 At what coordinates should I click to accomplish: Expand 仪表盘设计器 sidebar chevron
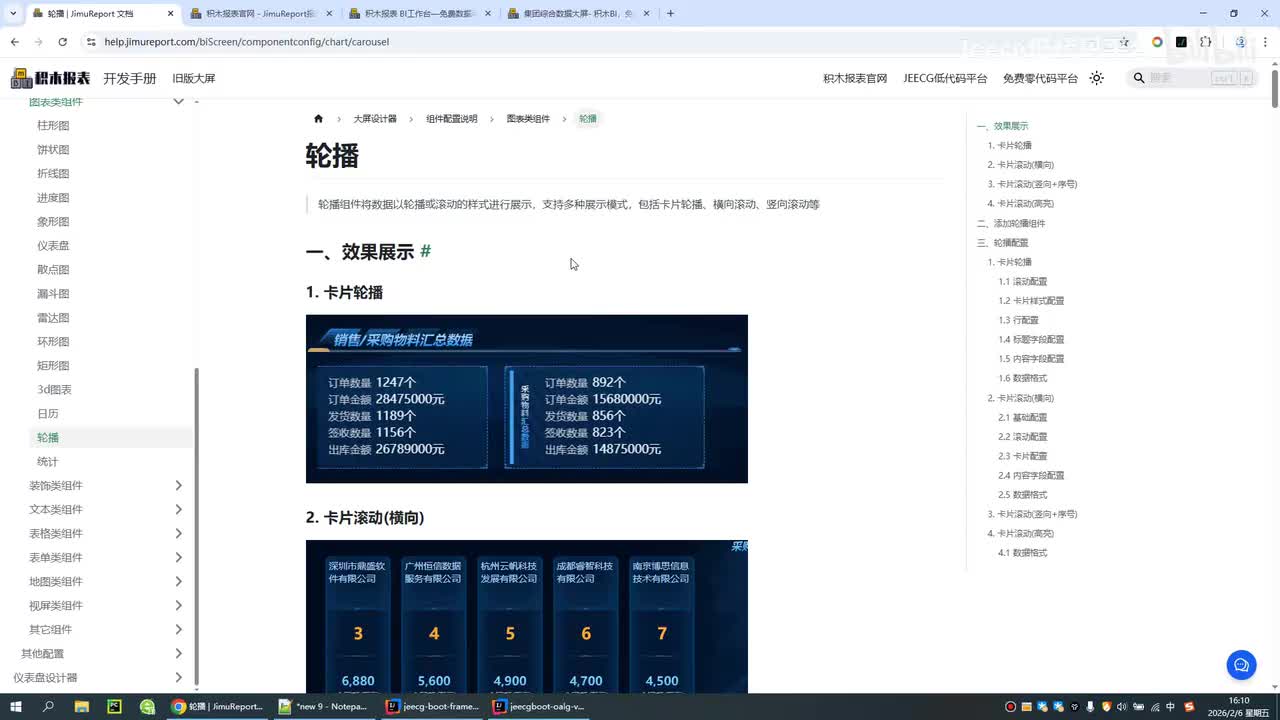click(x=179, y=677)
